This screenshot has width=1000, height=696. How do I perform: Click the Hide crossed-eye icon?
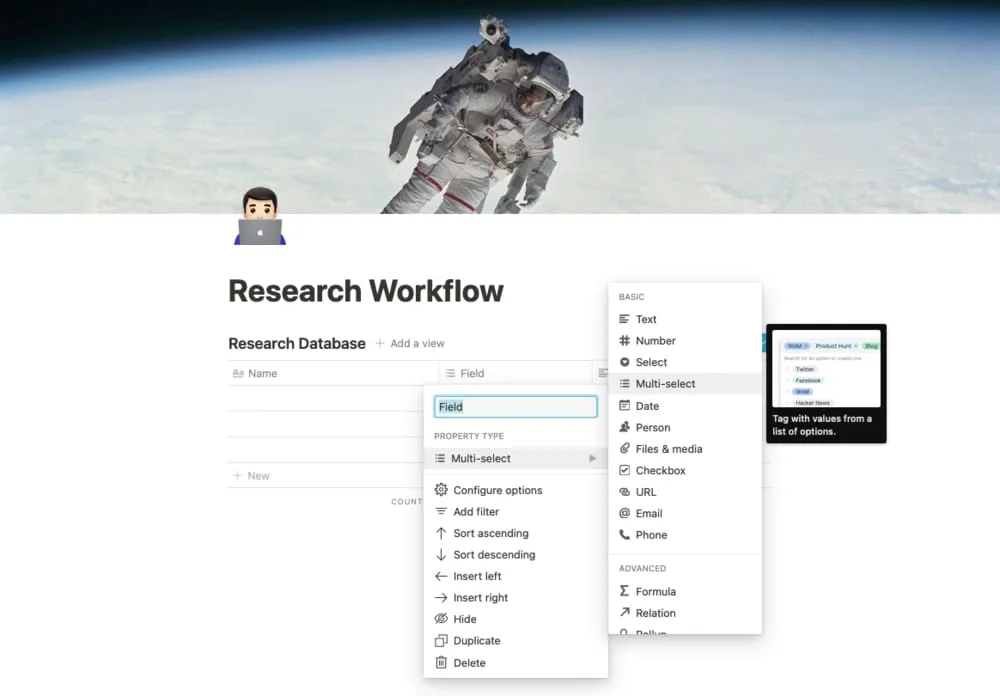[441, 619]
